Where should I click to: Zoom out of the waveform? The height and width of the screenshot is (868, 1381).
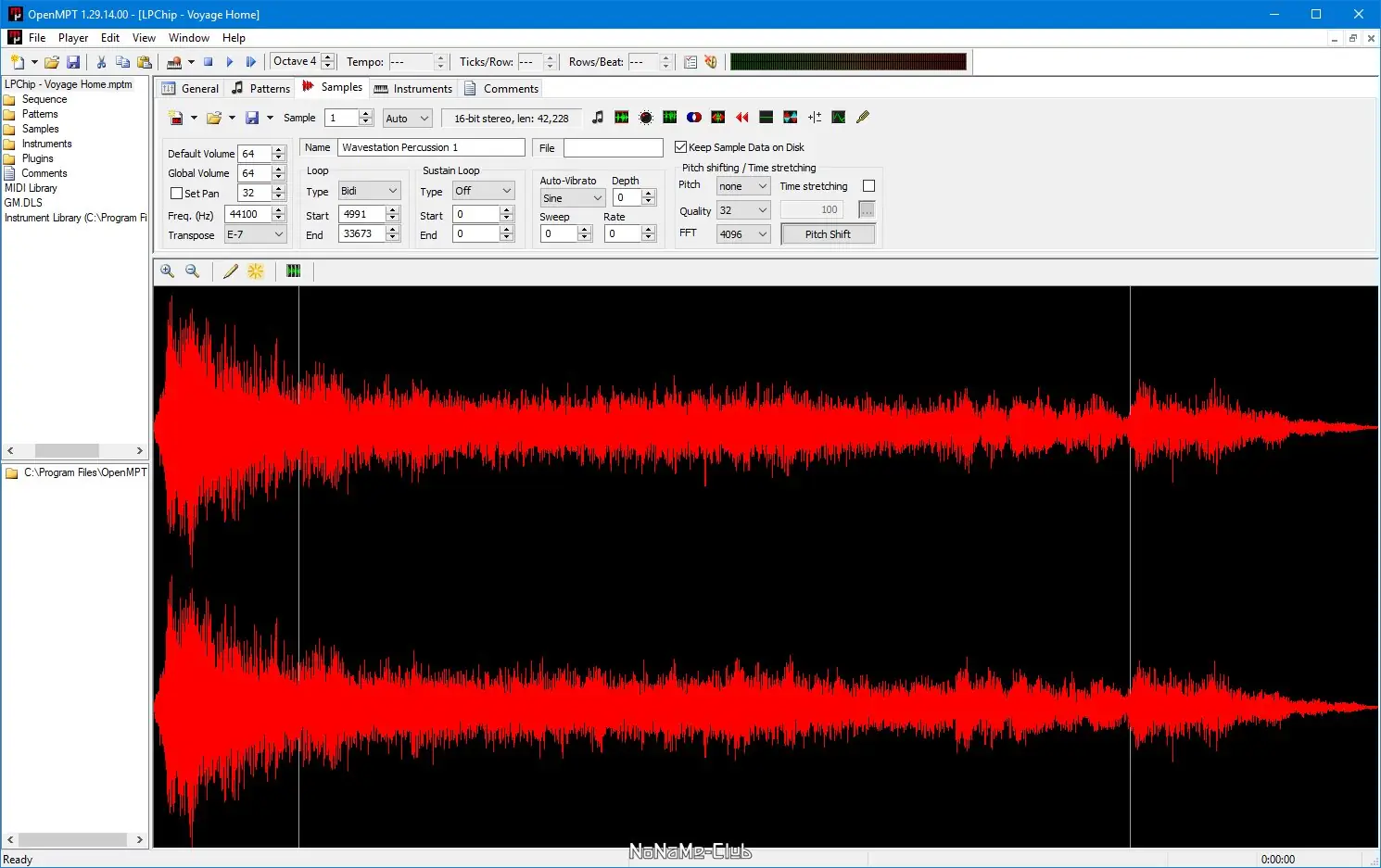(x=193, y=271)
